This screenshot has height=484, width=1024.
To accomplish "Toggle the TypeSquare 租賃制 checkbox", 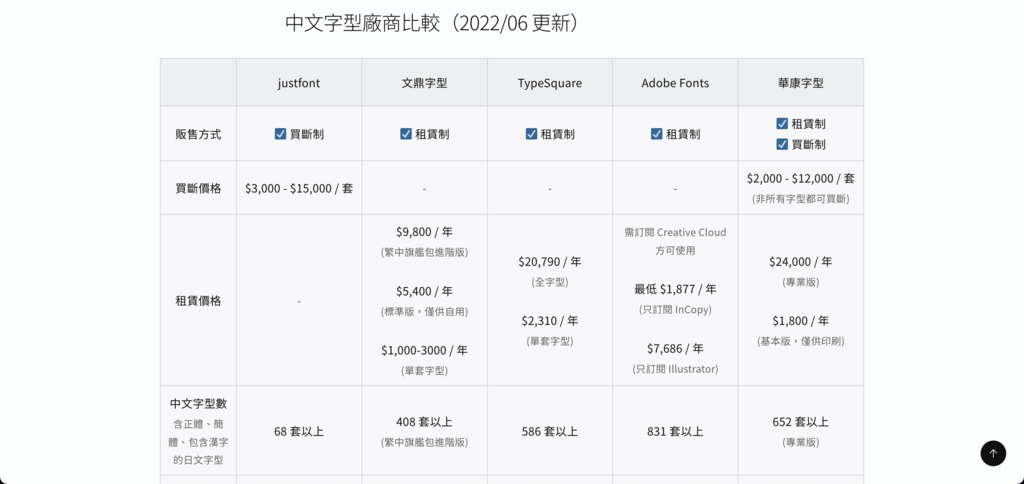I will tap(531, 134).
